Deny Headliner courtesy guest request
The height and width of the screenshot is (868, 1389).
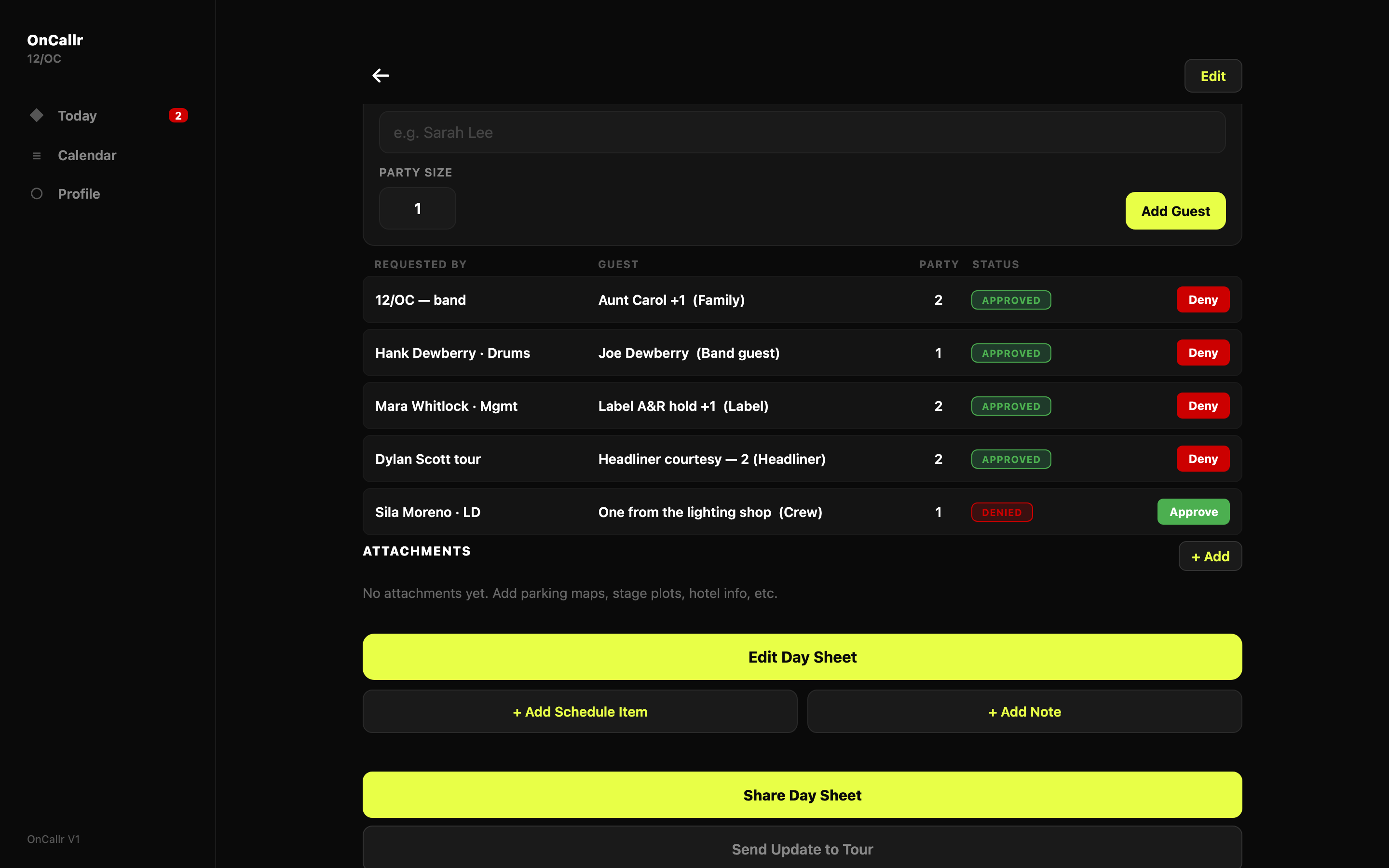(x=1202, y=459)
